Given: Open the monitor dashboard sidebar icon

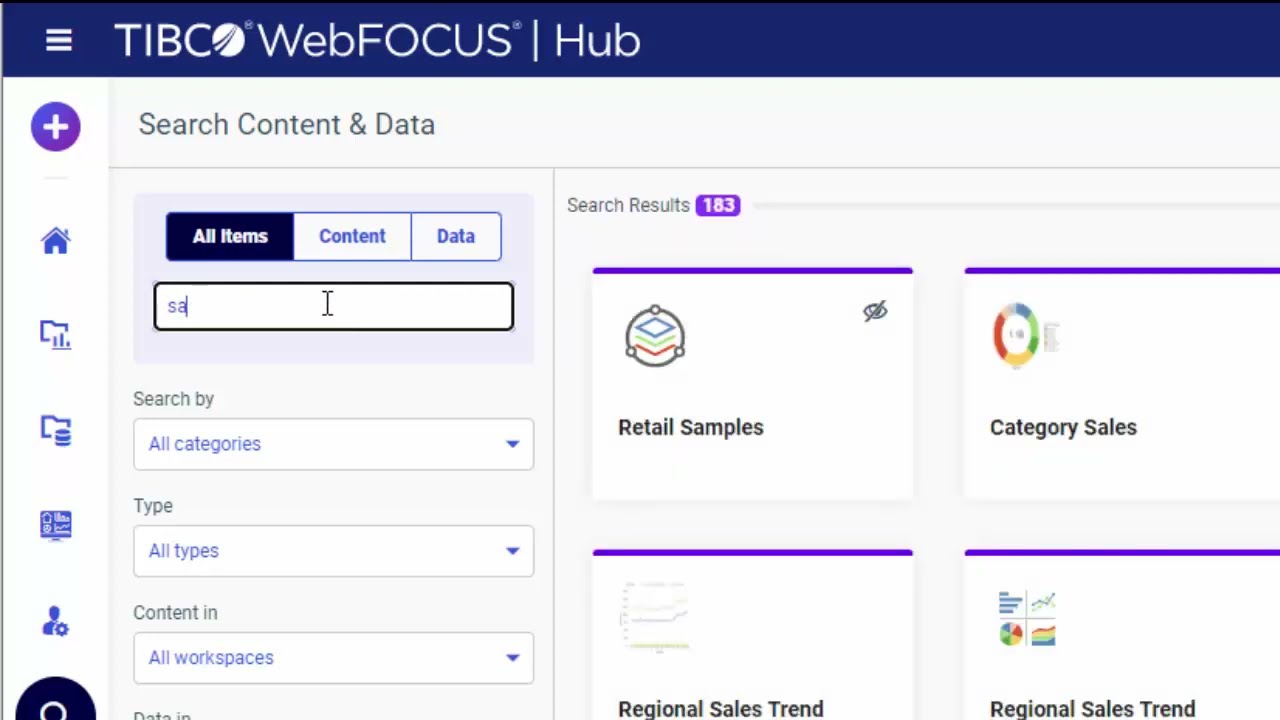Looking at the screenshot, I should click(55, 525).
